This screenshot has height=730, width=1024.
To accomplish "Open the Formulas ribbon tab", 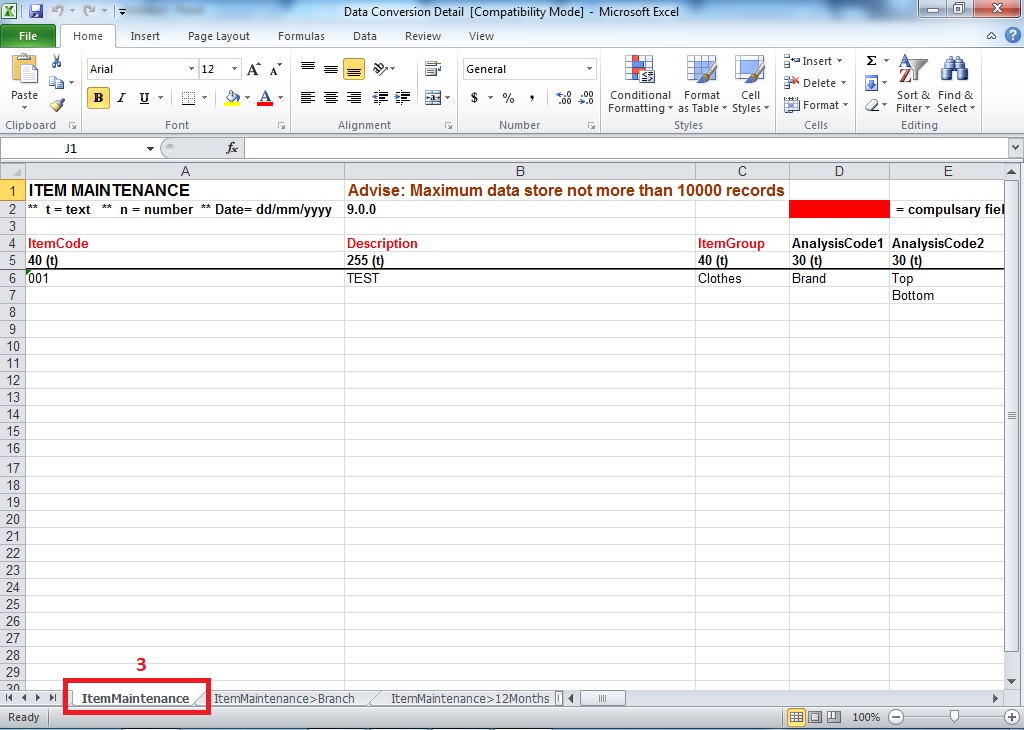I will coord(301,36).
